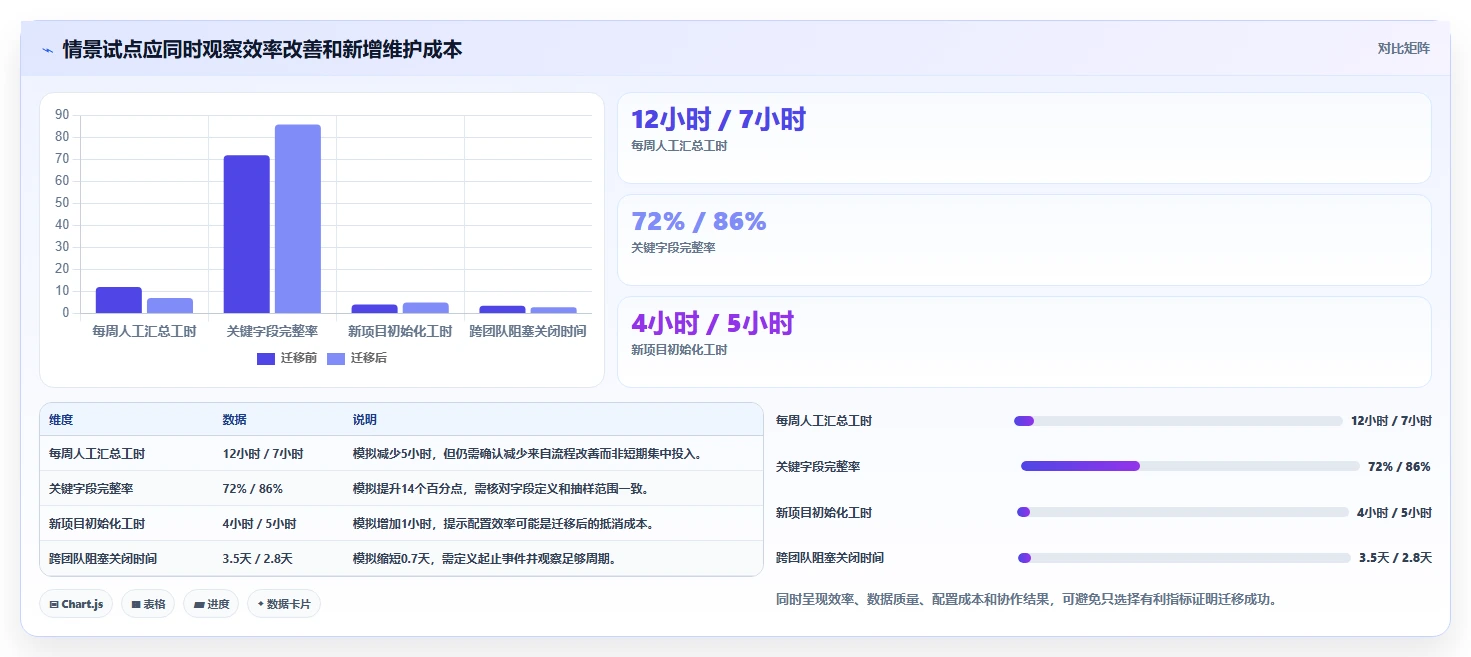Click the 迁移后 bar for 关键字段完整率
This screenshot has height=657, width=1471.
[x=298, y=219]
